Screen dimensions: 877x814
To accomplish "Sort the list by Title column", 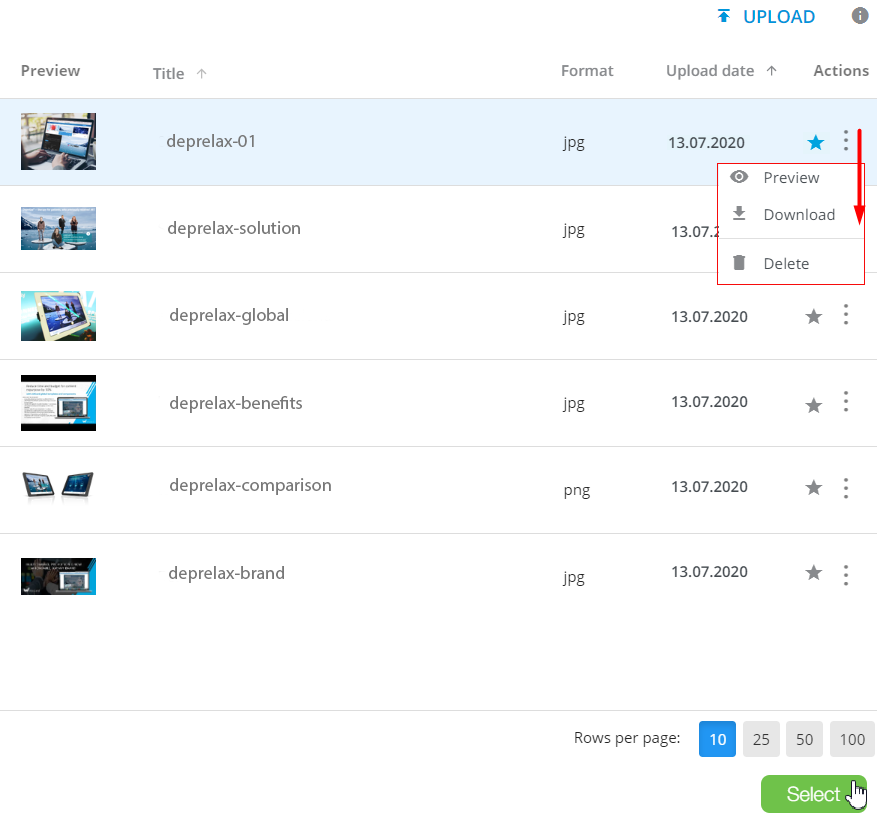I will [x=169, y=73].
